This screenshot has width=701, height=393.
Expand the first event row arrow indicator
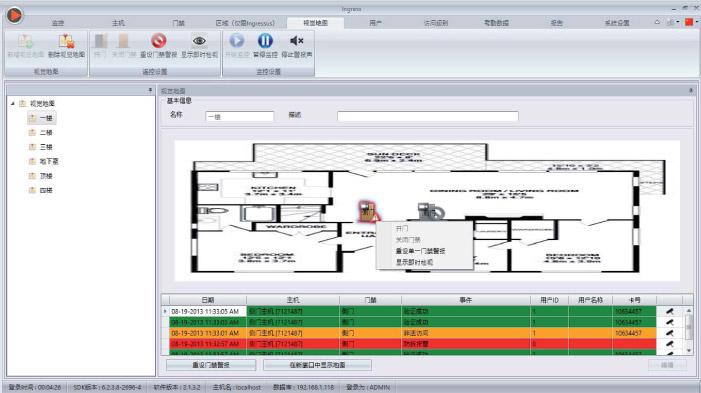tap(165, 311)
